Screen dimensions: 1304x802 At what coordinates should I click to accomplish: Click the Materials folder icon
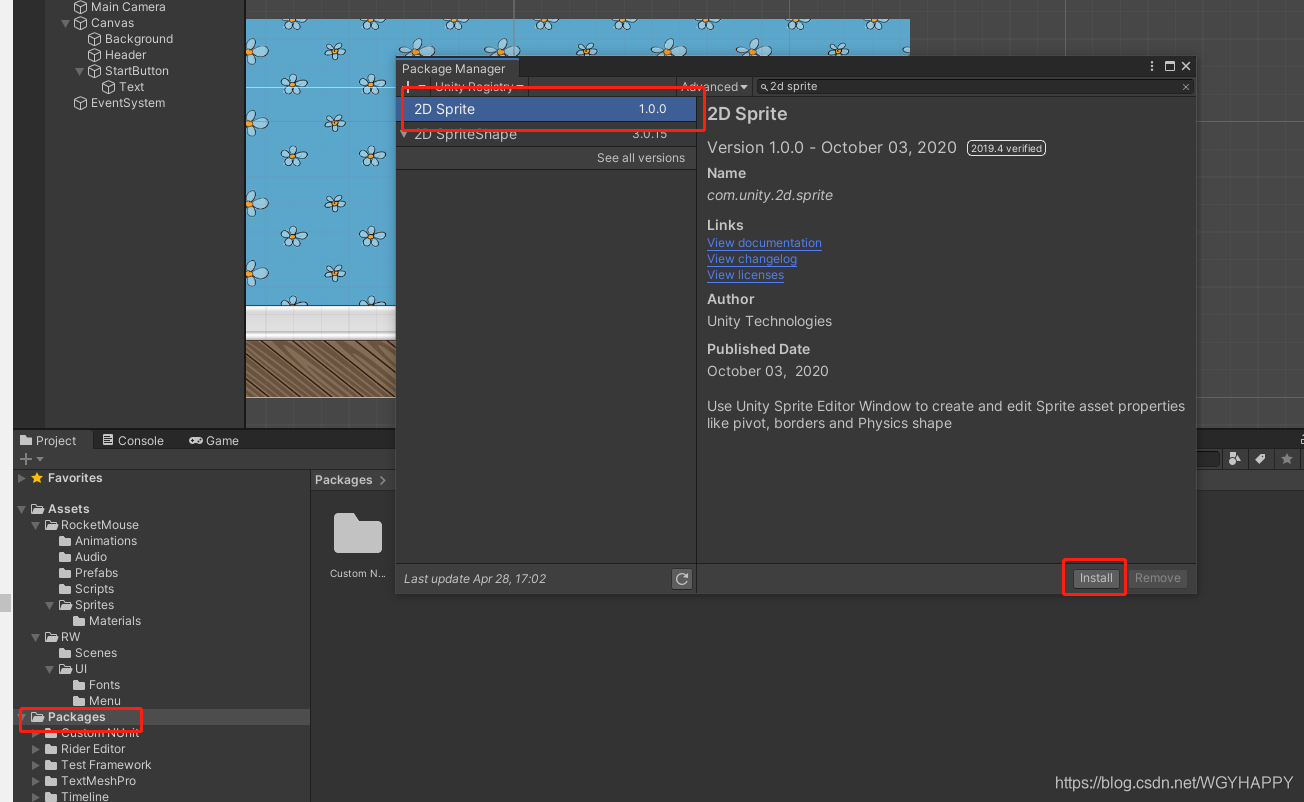coord(80,621)
